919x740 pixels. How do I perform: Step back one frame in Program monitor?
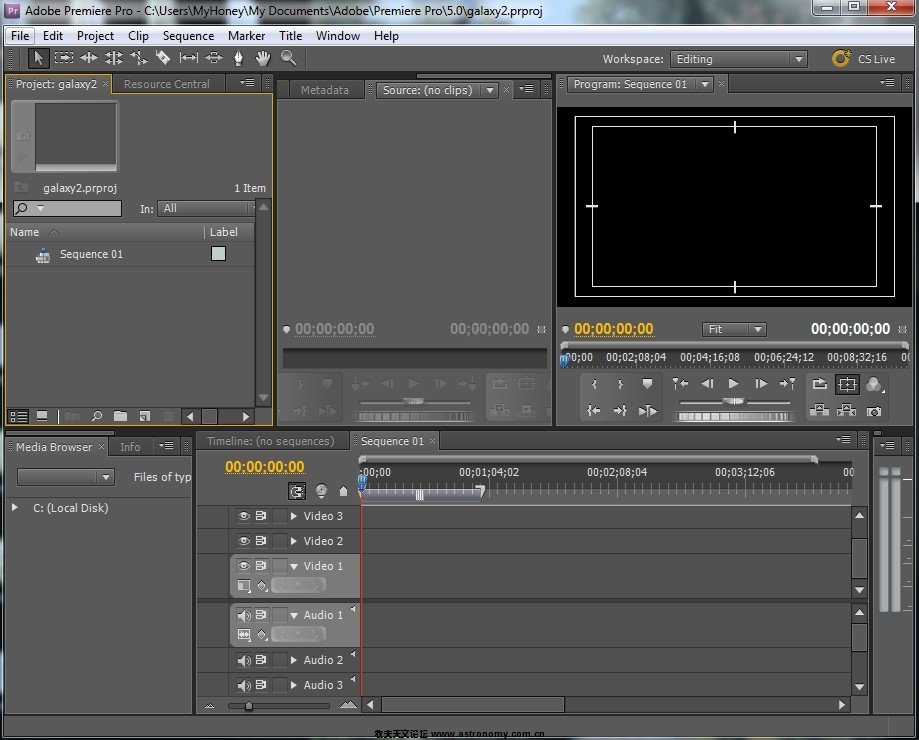coord(707,384)
